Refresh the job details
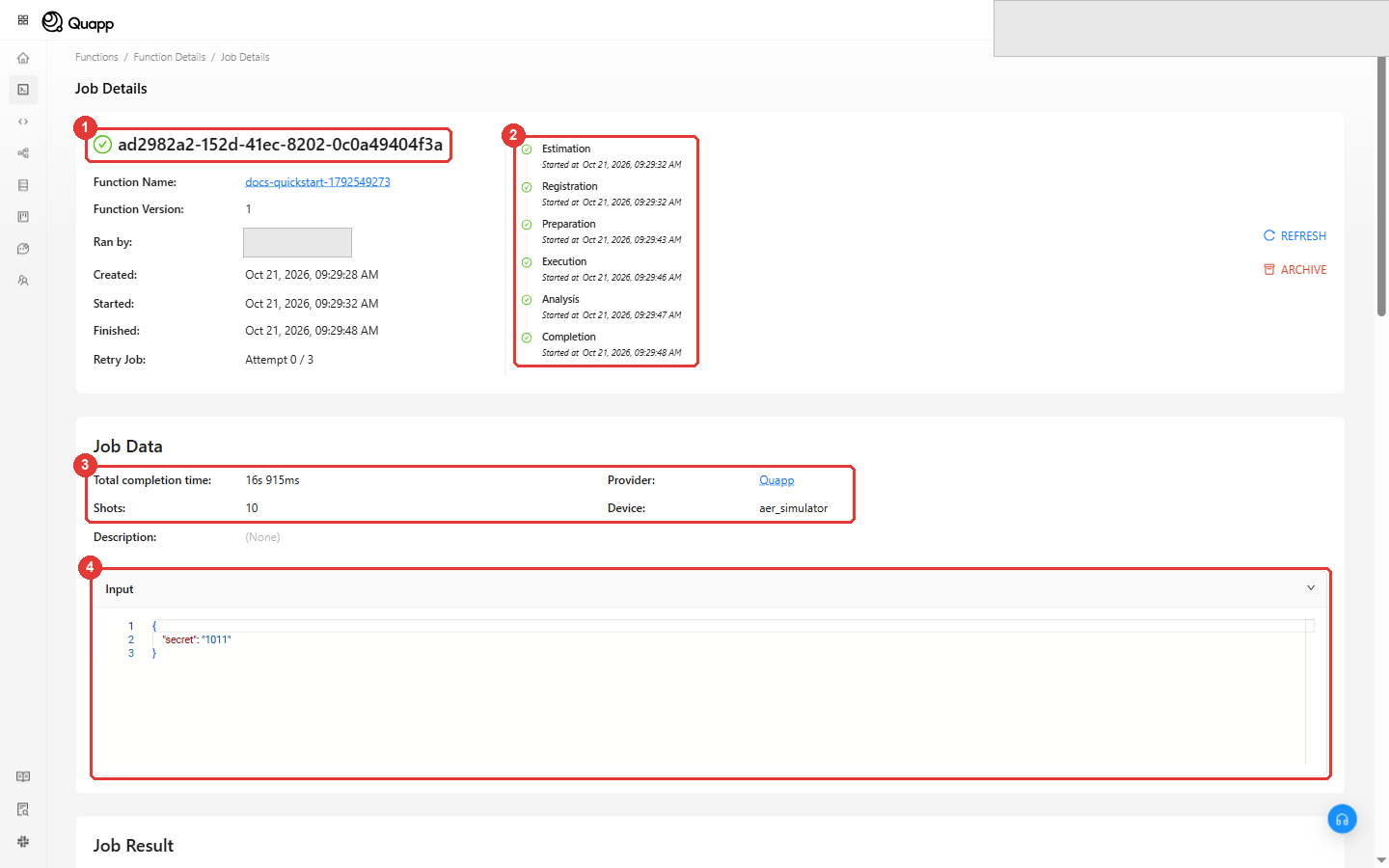Image resolution: width=1389 pixels, height=868 pixels. 1294,235
